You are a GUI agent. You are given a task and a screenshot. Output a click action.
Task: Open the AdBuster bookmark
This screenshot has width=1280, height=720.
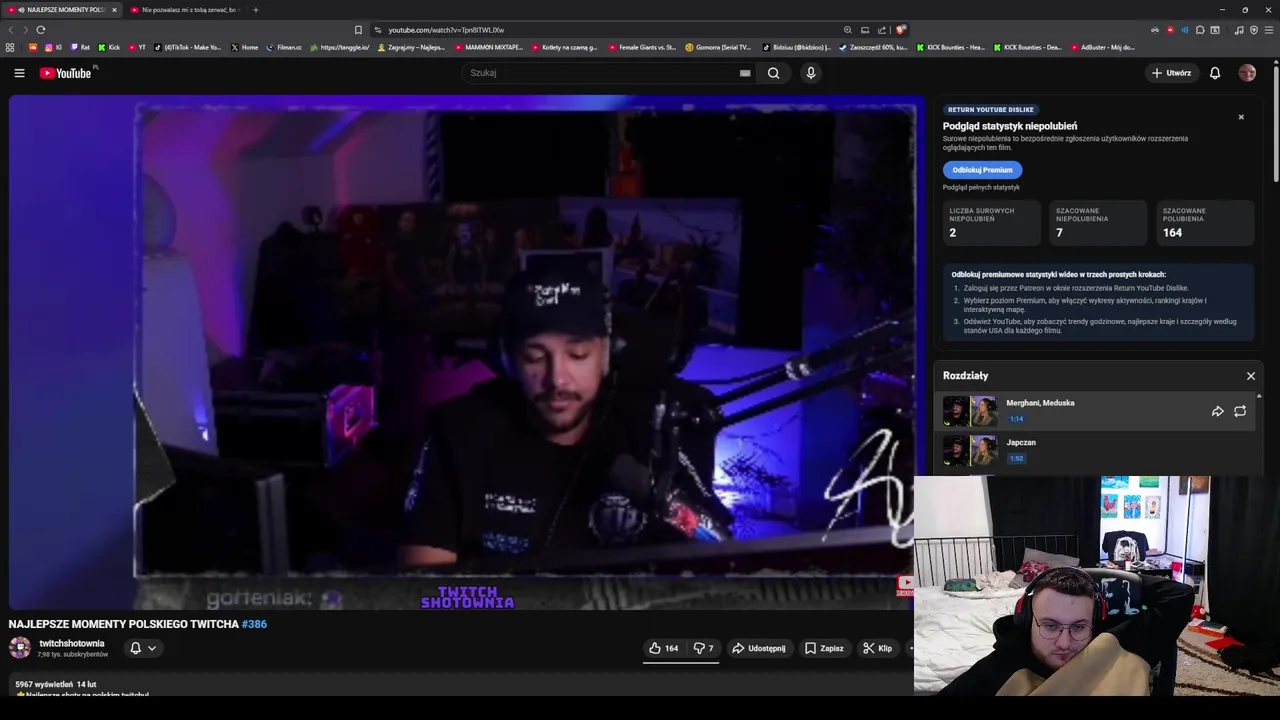[1102, 47]
